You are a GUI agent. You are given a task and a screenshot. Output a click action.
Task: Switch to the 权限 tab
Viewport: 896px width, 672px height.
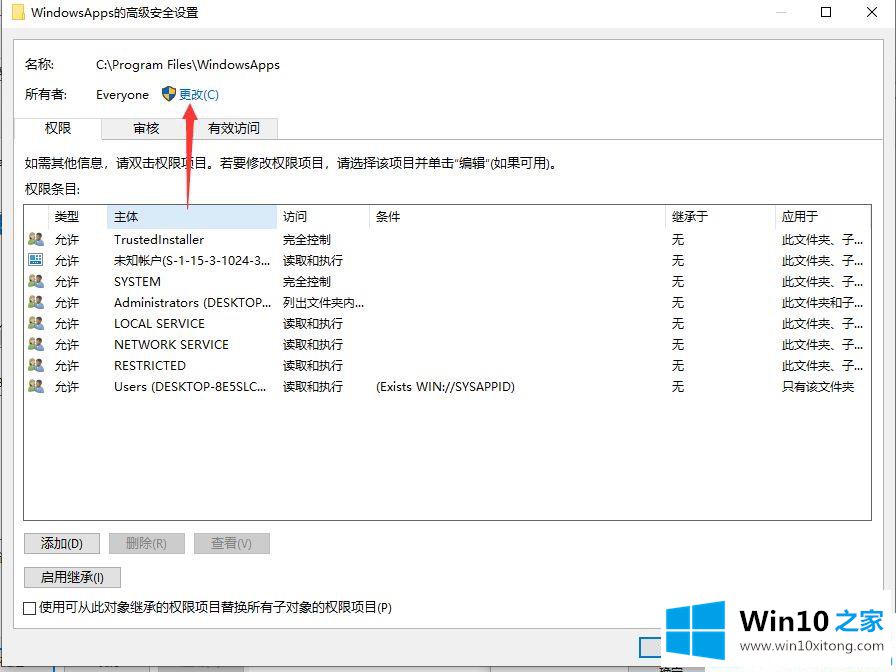click(x=58, y=128)
